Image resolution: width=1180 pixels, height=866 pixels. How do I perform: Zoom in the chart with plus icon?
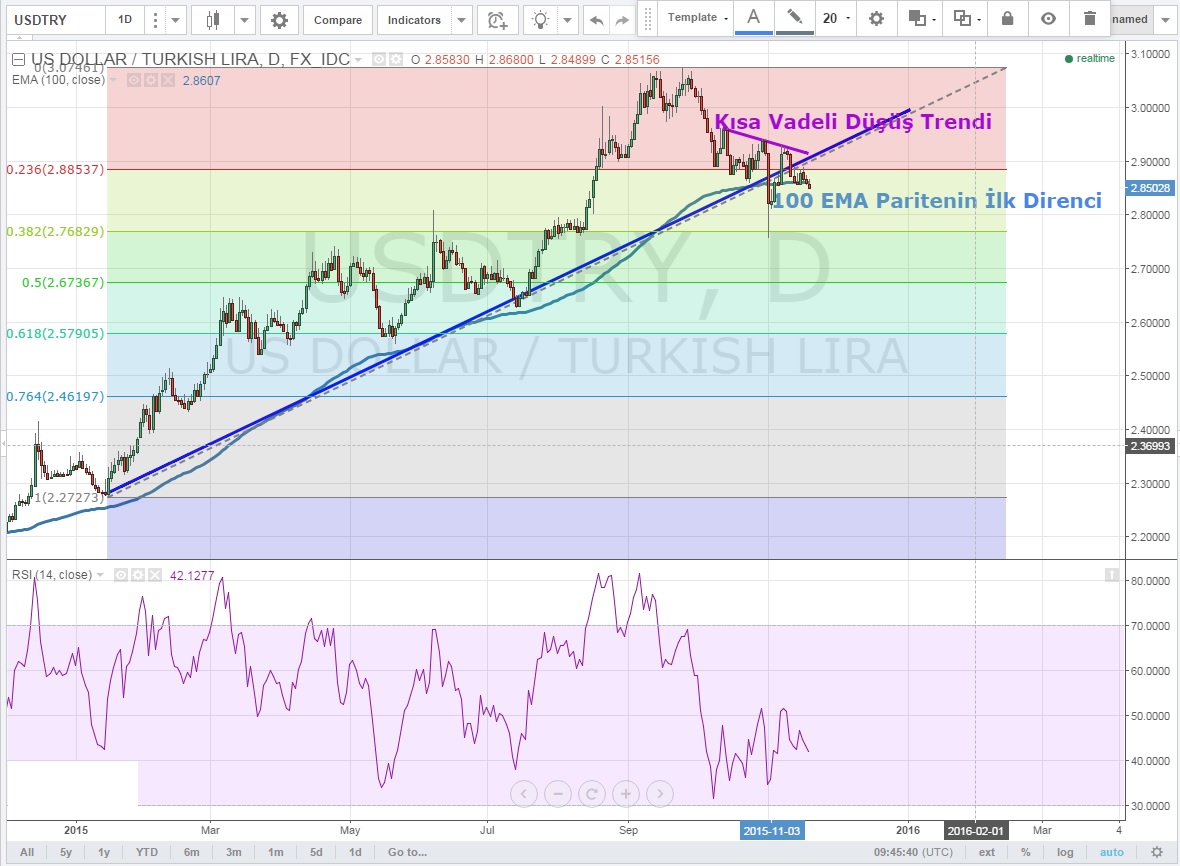pos(625,794)
